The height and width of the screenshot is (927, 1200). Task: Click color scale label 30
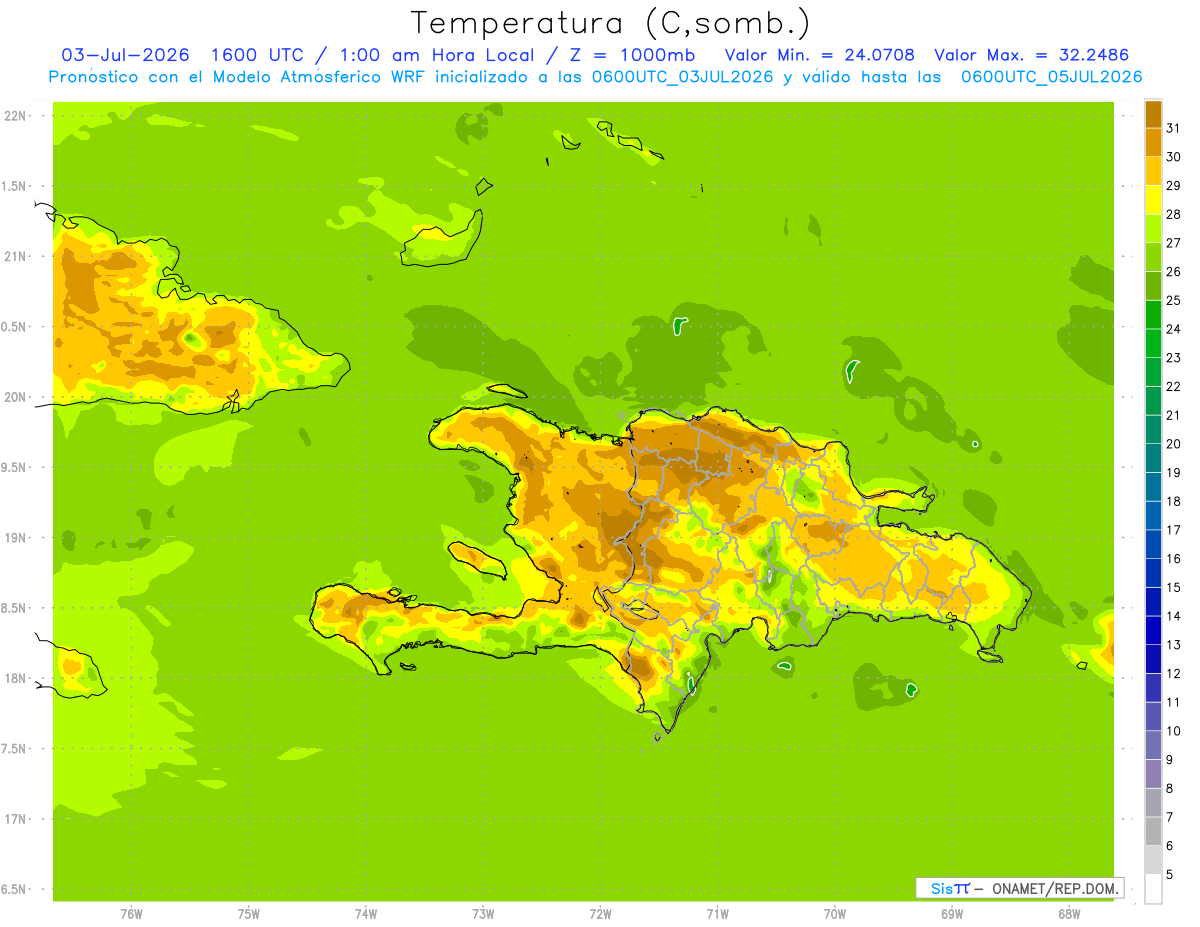pos(1174,157)
